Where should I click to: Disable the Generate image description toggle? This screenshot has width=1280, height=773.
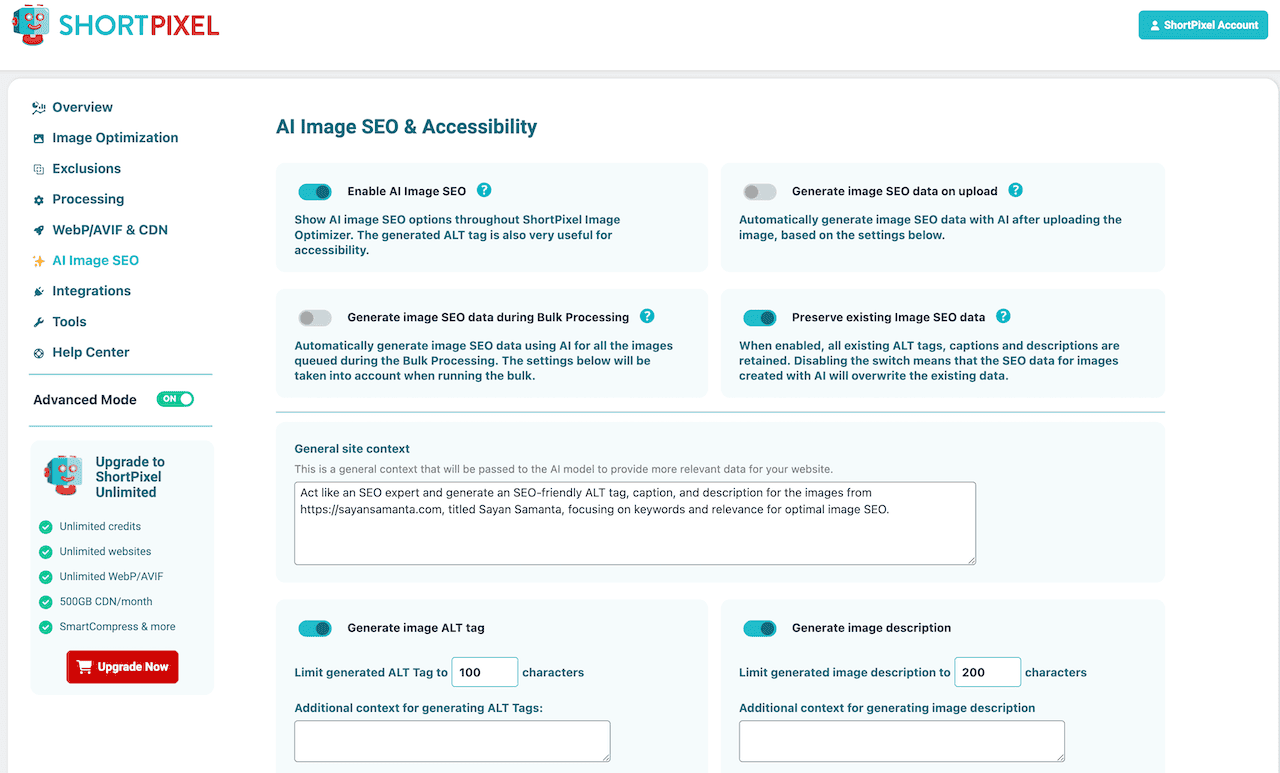pos(760,628)
